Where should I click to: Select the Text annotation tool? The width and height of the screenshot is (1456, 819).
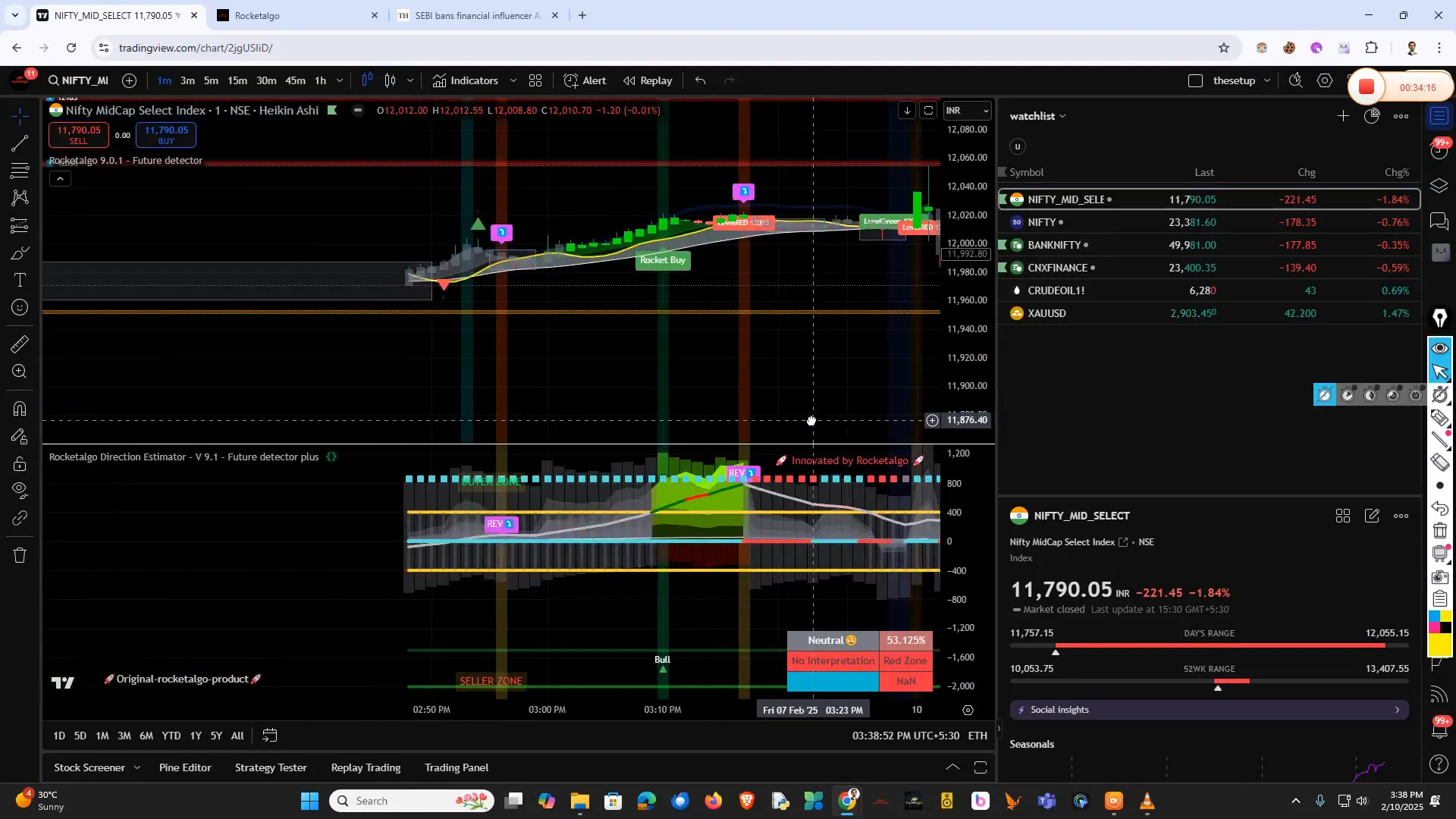tap(20, 281)
